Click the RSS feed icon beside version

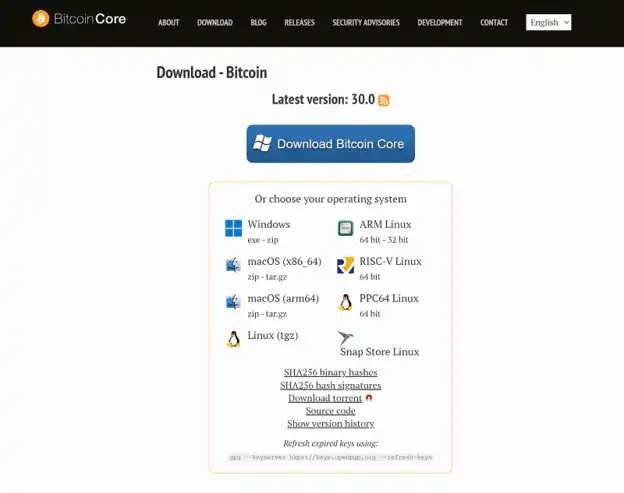(x=384, y=100)
